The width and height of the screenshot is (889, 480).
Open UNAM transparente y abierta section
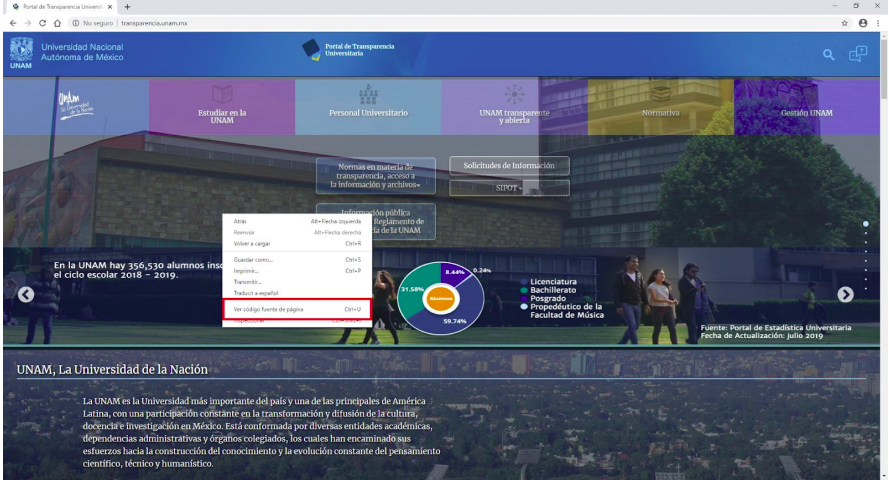(x=514, y=107)
